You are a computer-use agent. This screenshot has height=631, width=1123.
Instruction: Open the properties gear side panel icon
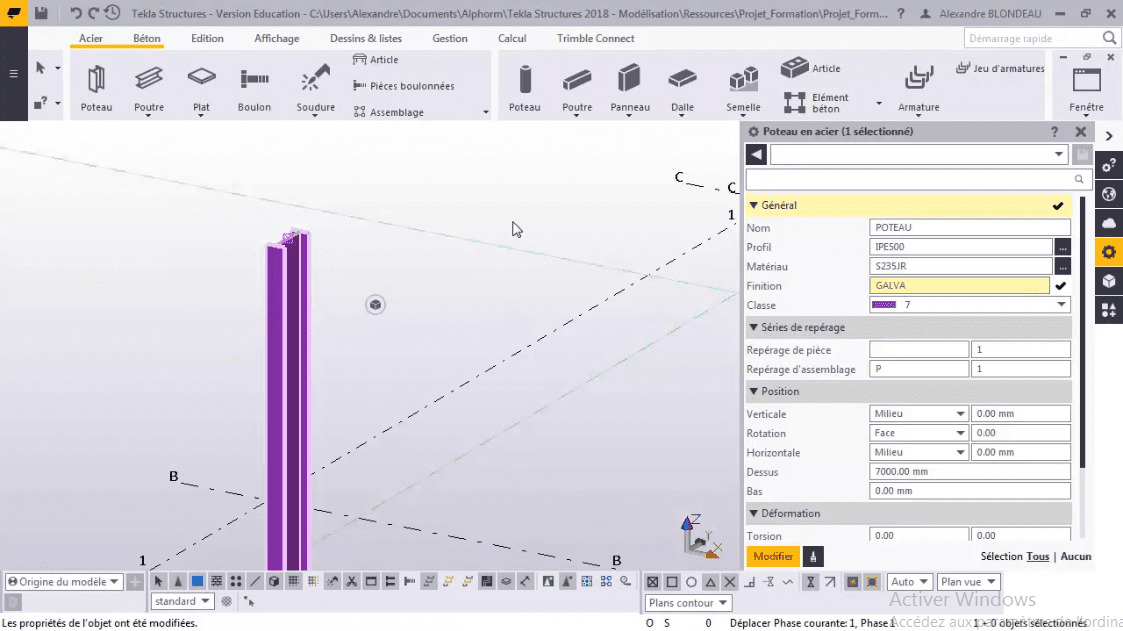pos(1109,252)
